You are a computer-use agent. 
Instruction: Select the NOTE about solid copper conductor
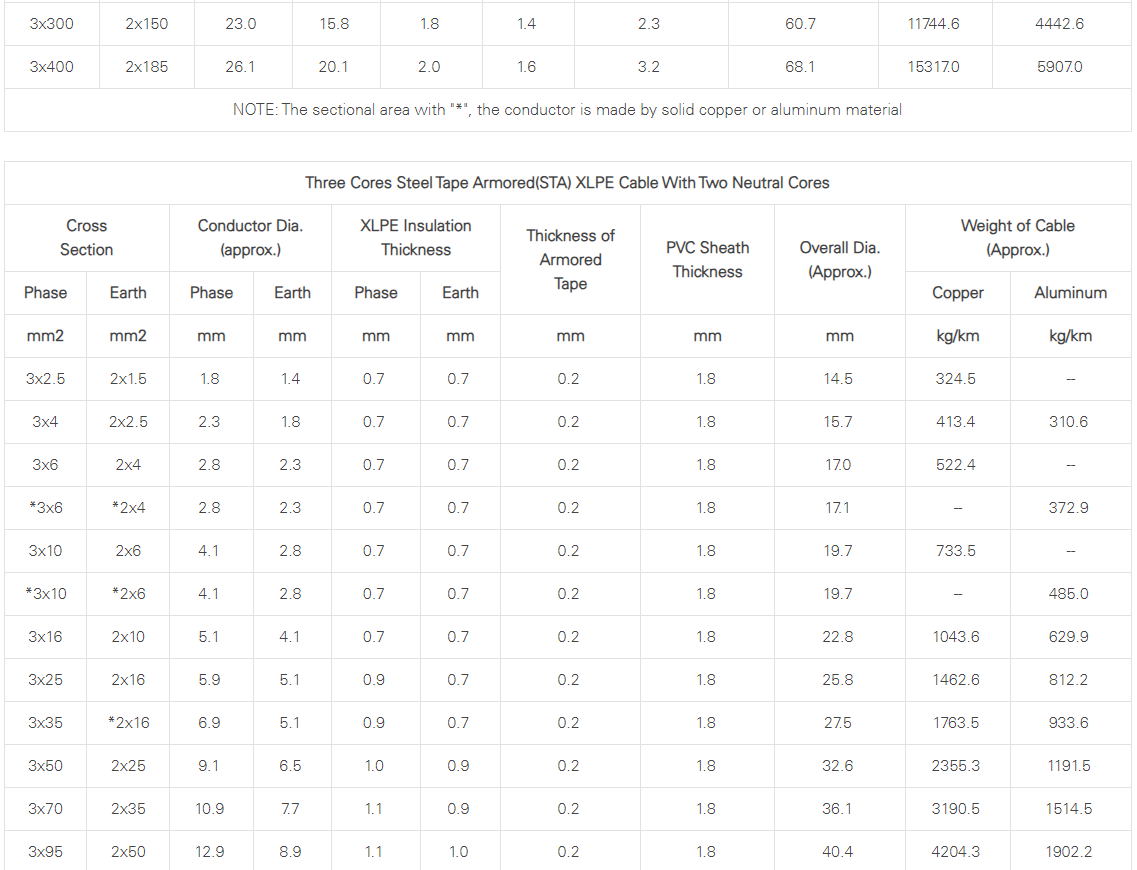pyautogui.click(x=567, y=110)
